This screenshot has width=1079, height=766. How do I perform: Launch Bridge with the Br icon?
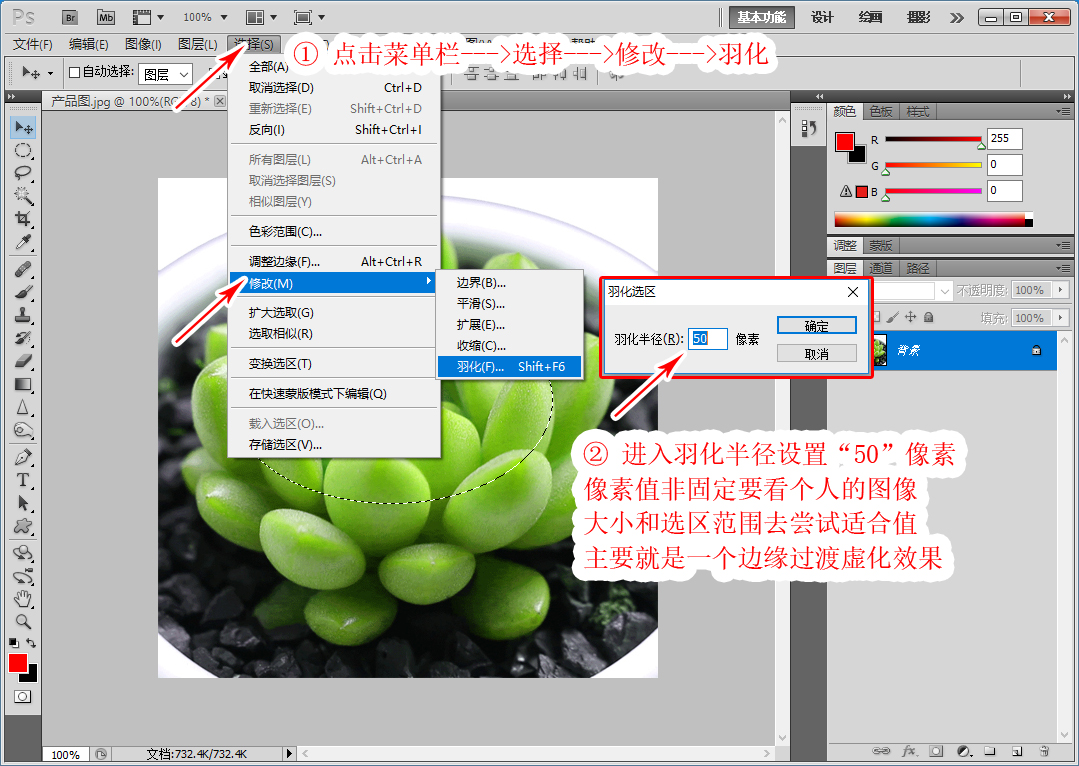click(x=70, y=17)
